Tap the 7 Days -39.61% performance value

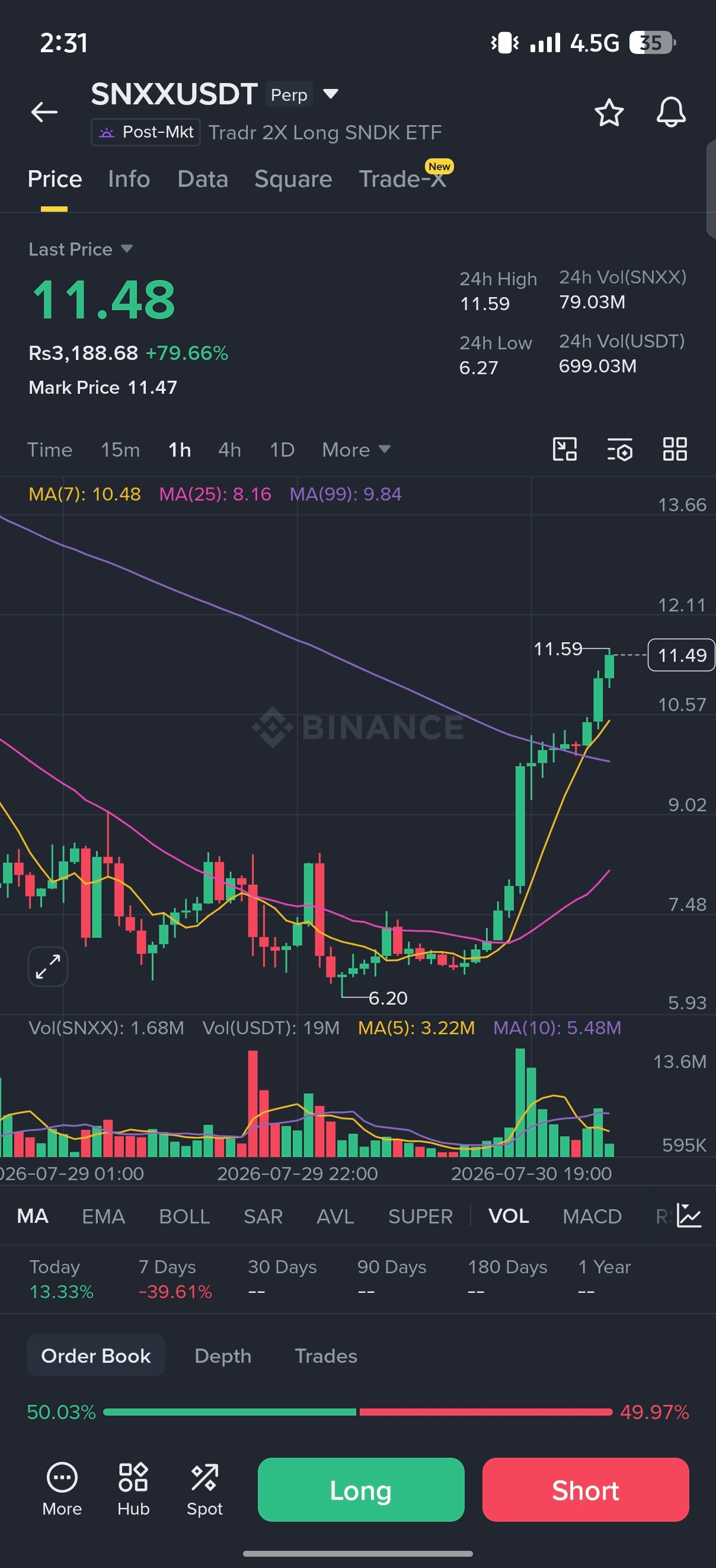coord(175,1292)
